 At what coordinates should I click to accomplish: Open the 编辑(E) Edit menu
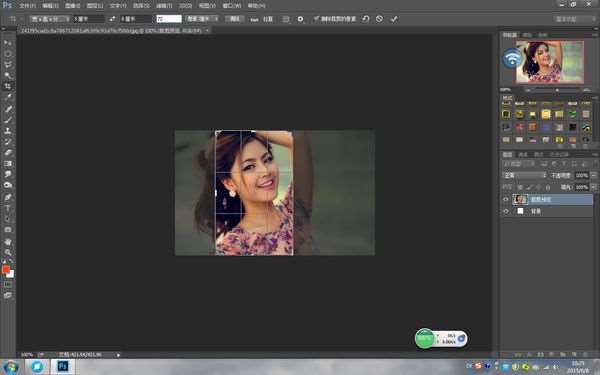click(51, 6)
